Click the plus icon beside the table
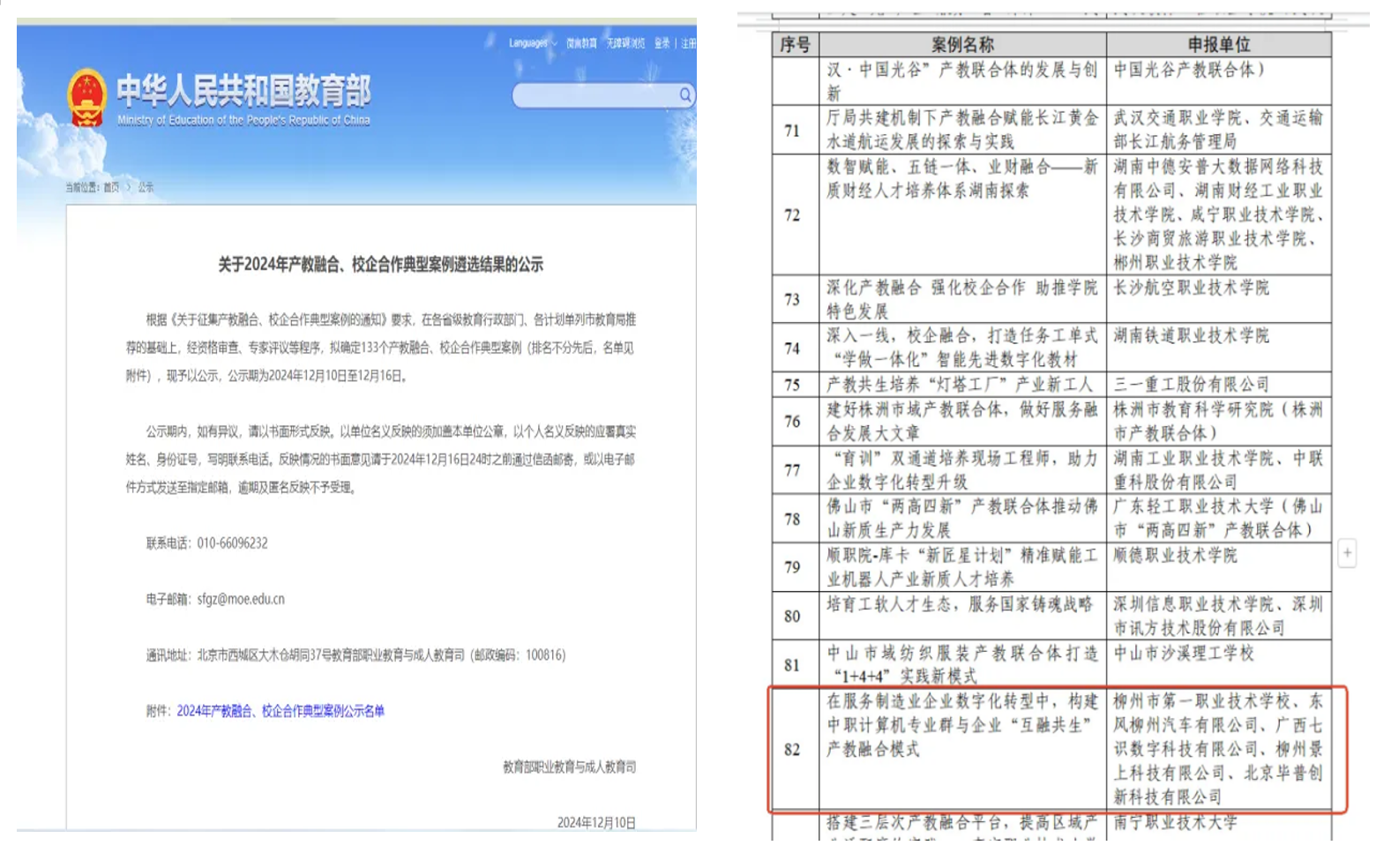This screenshot has width=1376, height=868. 1347,553
